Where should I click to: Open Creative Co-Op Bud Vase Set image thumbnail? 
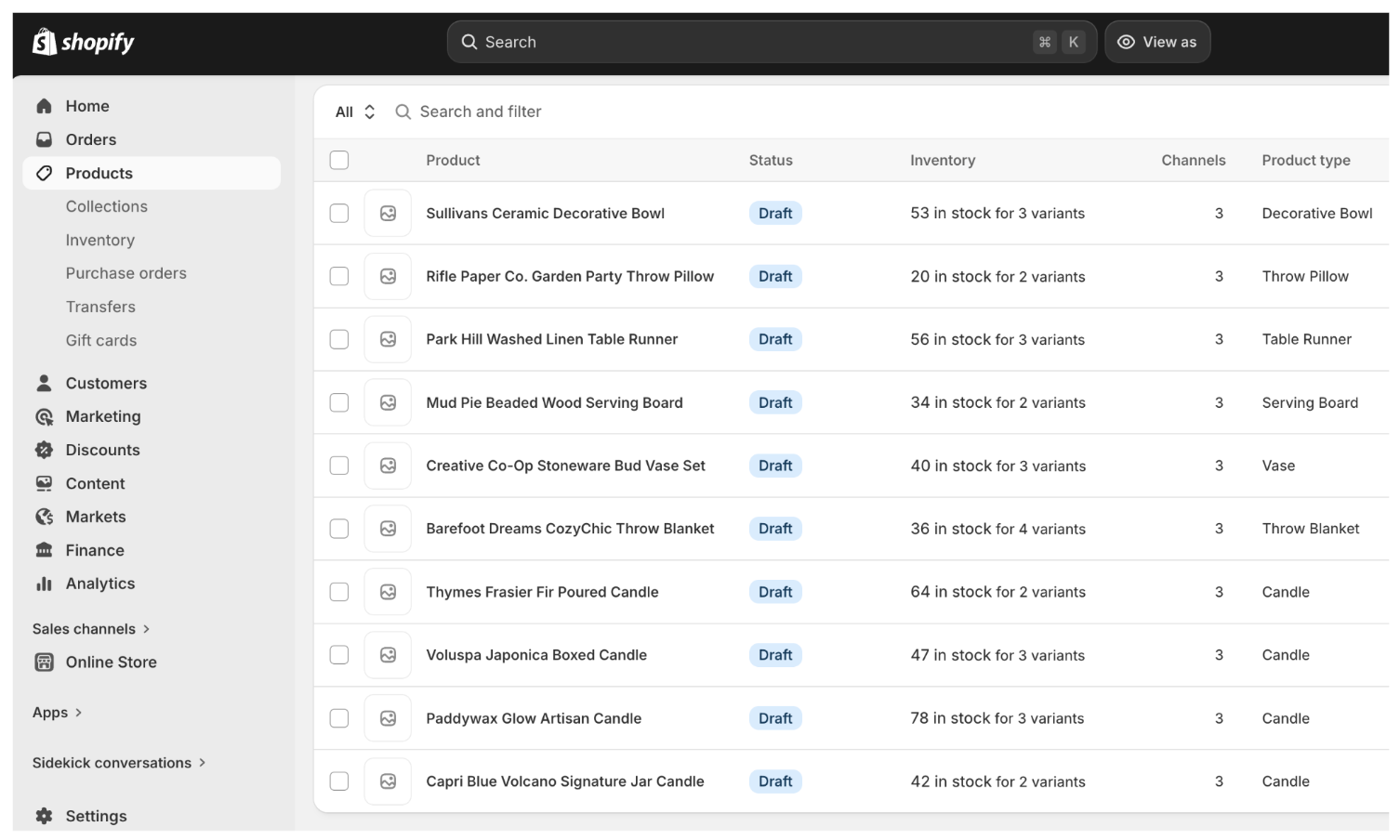click(388, 466)
